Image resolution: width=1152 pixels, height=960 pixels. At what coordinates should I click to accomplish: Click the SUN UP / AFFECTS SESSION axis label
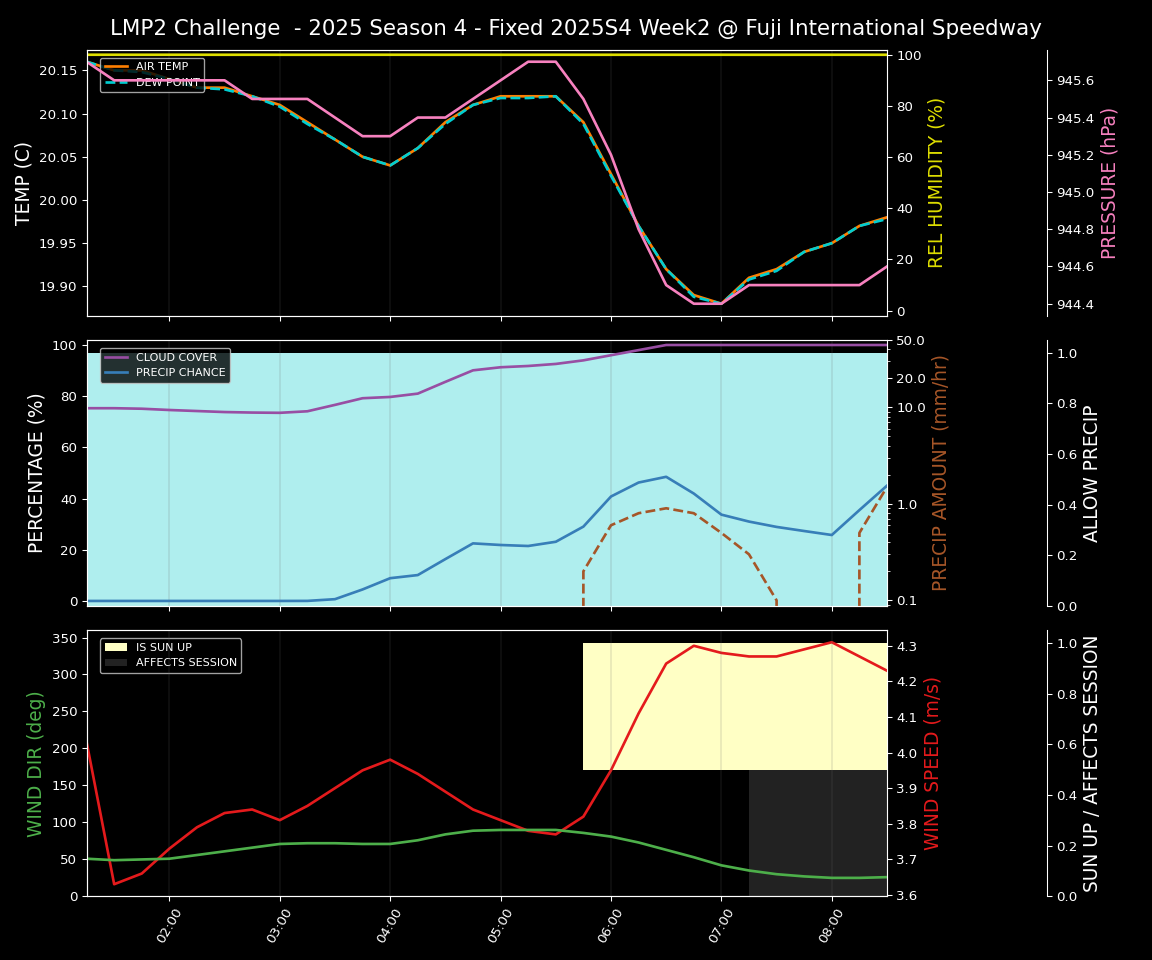point(1091,763)
